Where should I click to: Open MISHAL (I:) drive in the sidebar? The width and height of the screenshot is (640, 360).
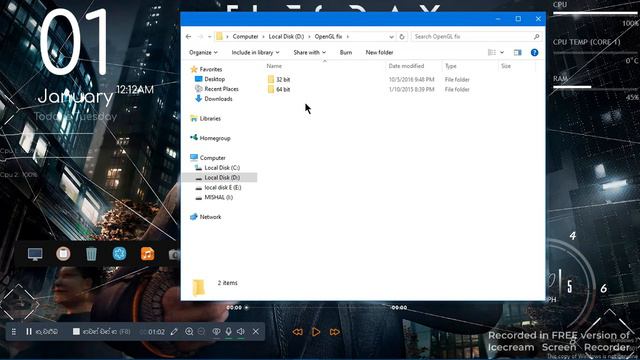tap(218, 197)
